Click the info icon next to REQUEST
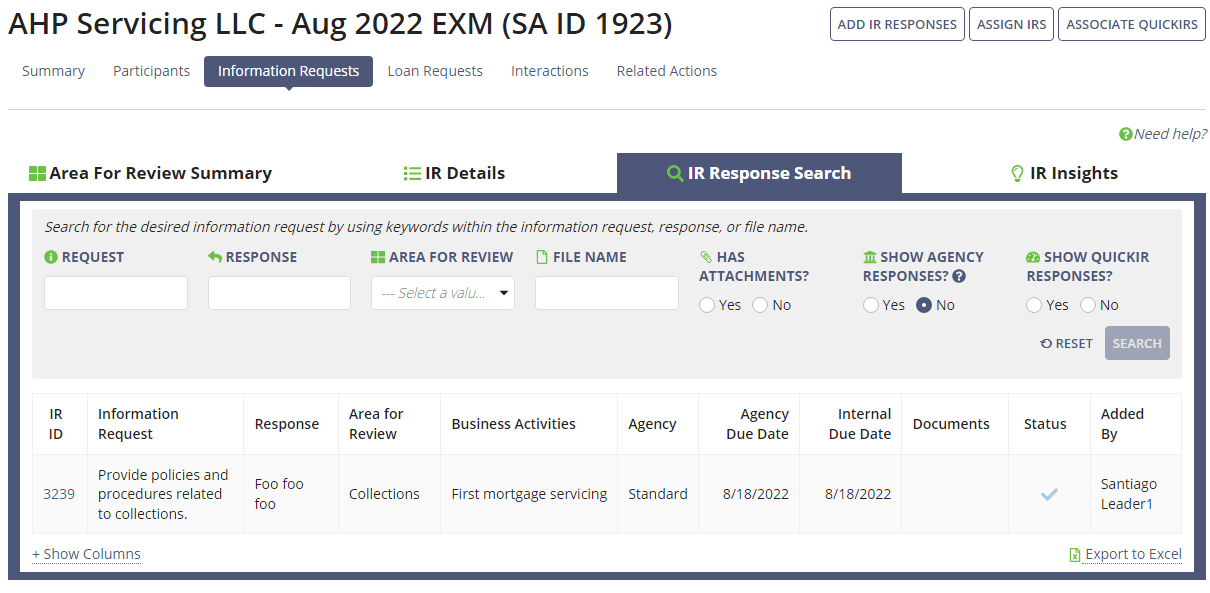Screen dimensions: 1210x593 [50, 256]
